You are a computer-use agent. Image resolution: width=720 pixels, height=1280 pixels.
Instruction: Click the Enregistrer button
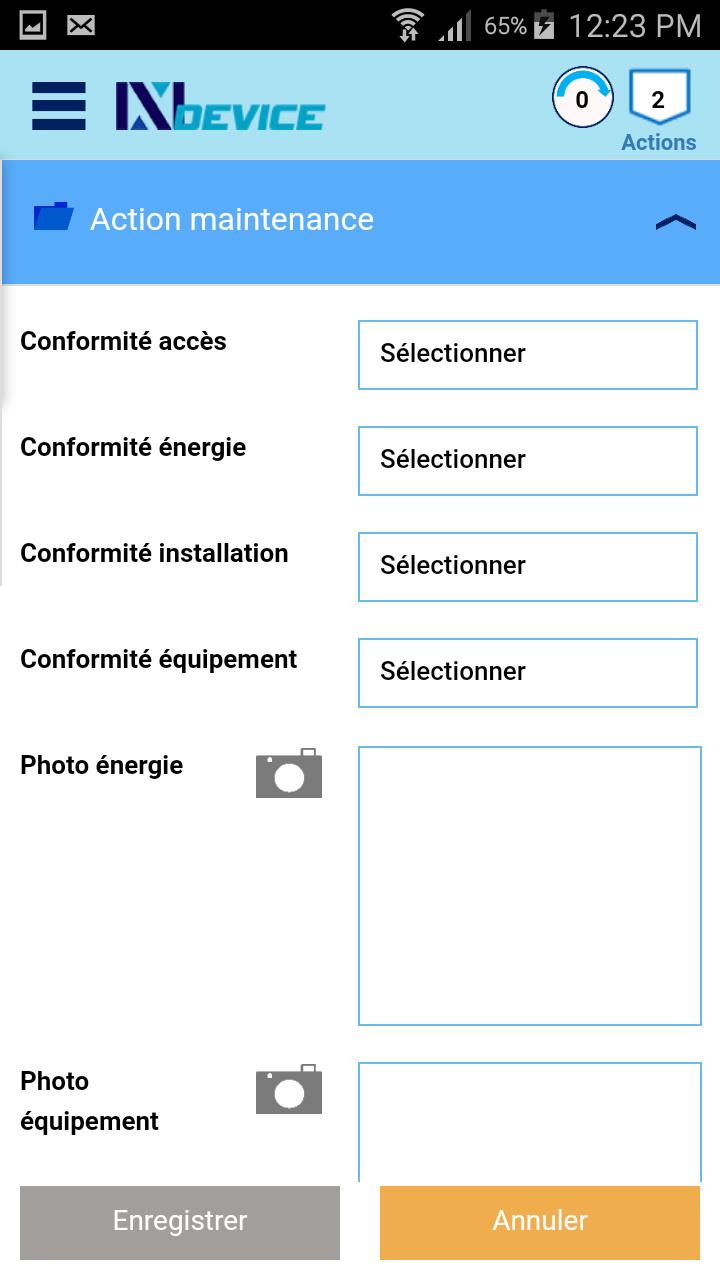click(180, 1222)
